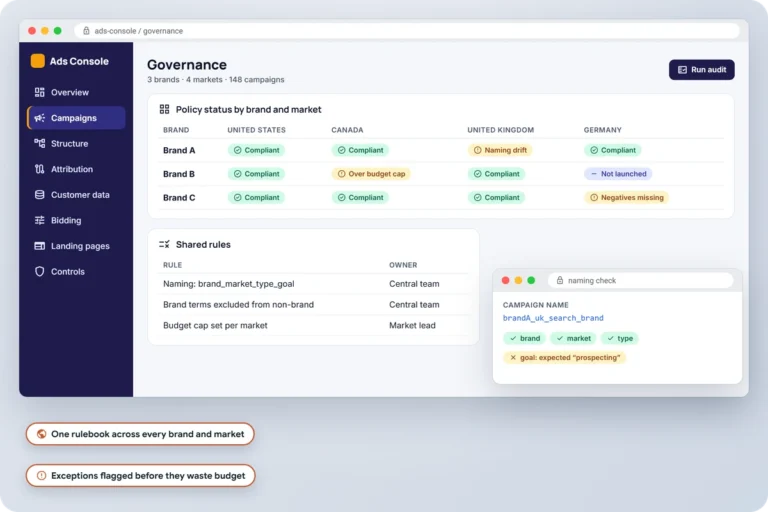Click the goal expected prospecting warning tag
The image size is (768, 512).
[565, 358]
